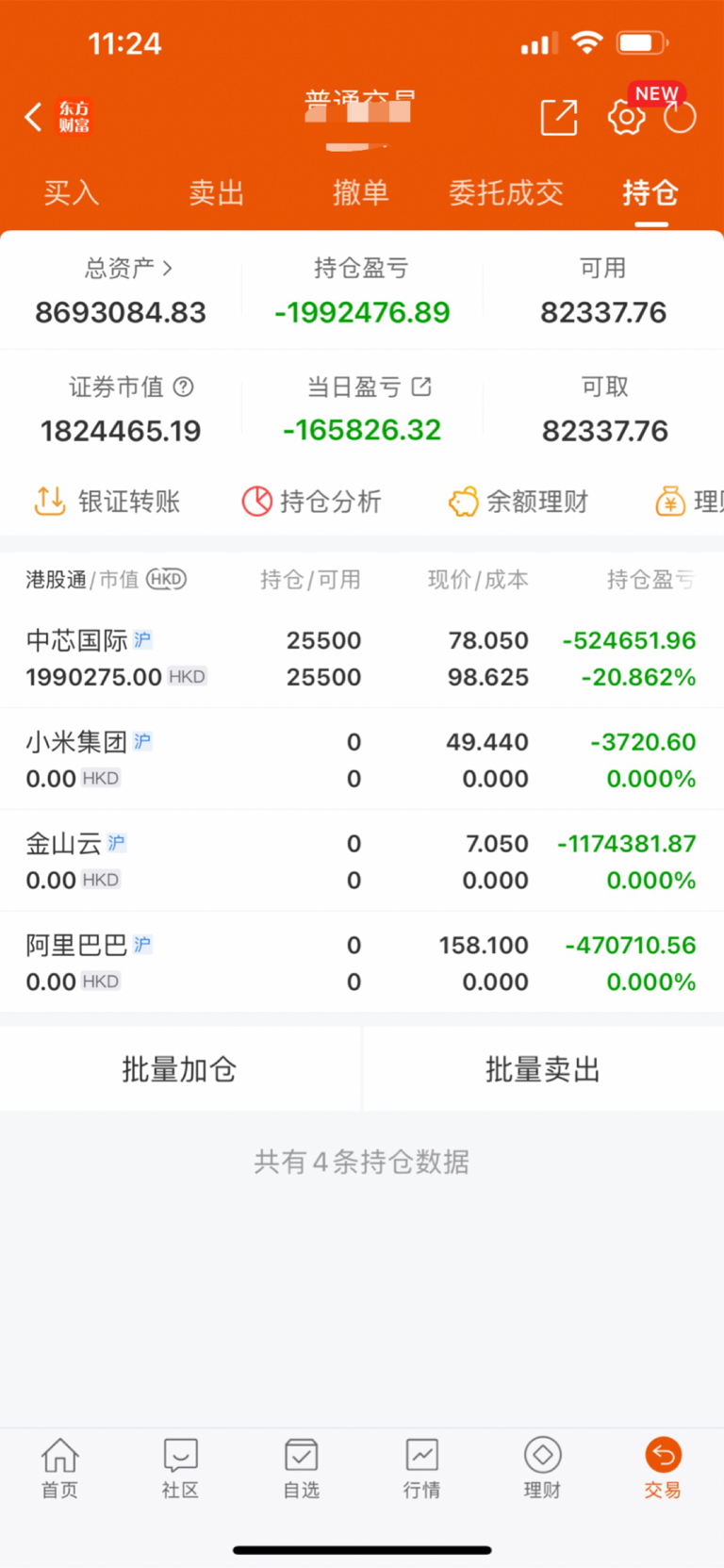Switch to the 卖出 tab
This screenshot has width=724, height=1568.
tap(217, 192)
